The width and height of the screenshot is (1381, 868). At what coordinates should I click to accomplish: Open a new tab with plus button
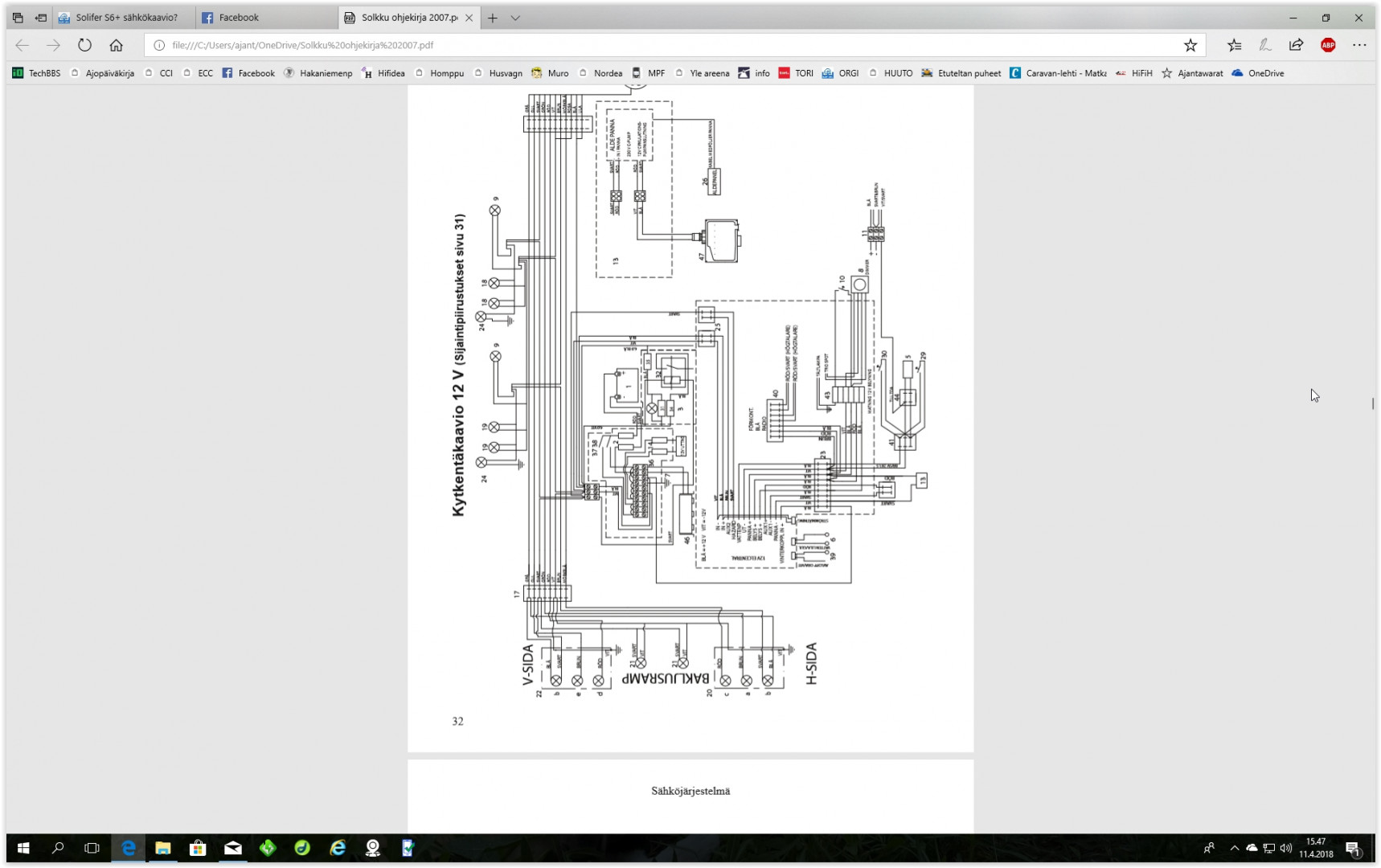tap(493, 18)
